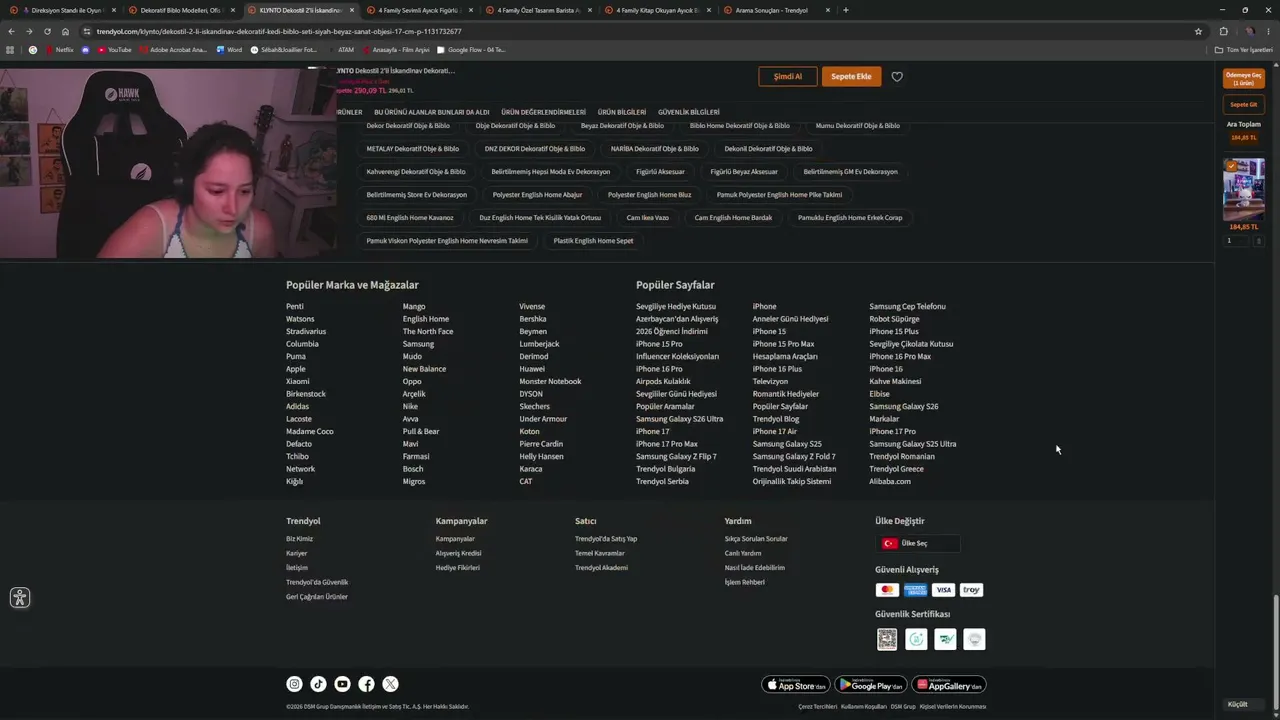Open the Chrome three-dot menu
The height and width of the screenshot is (720, 1280).
(x=1267, y=31)
